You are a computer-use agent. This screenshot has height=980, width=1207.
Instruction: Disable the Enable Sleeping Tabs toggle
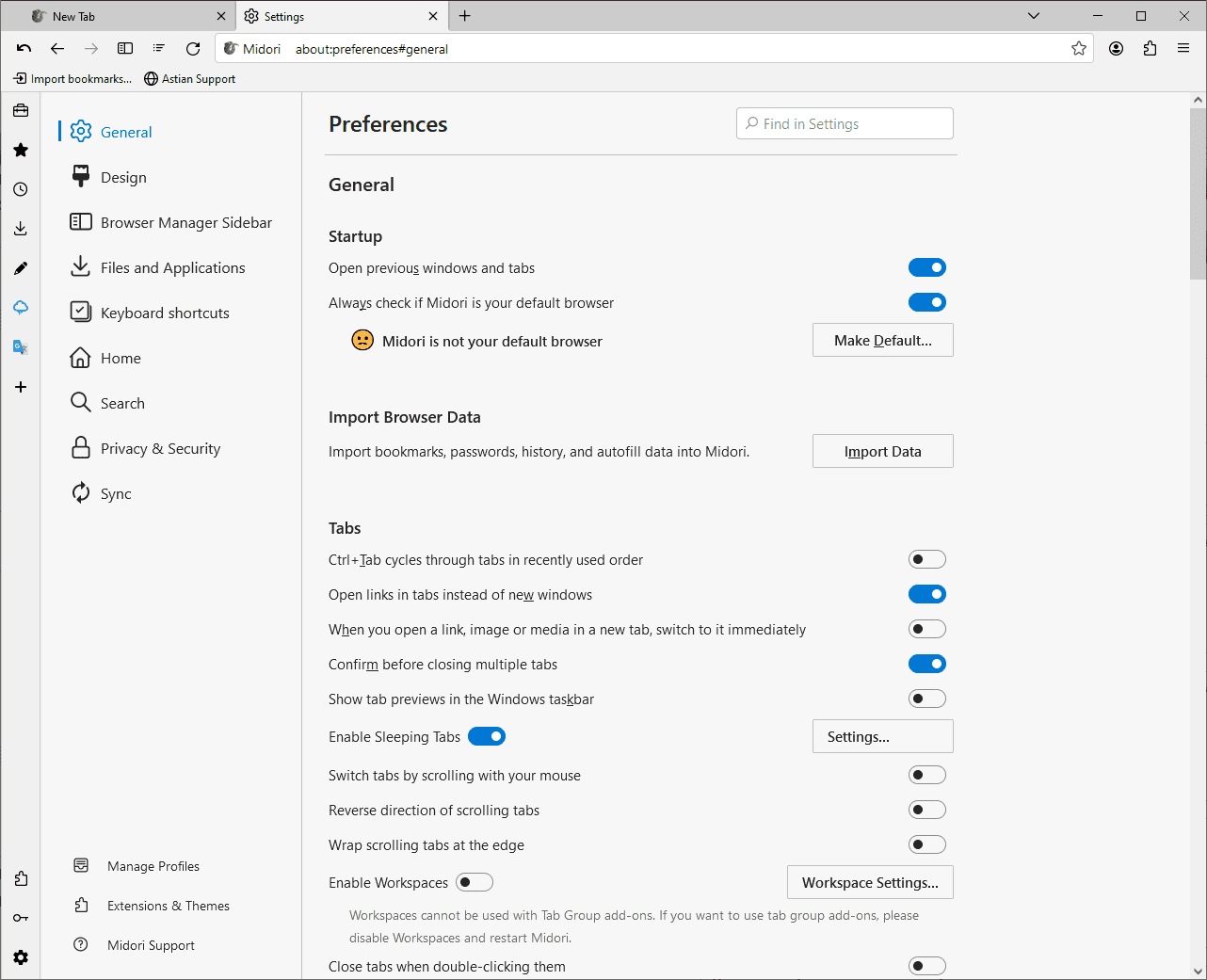tap(487, 736)
